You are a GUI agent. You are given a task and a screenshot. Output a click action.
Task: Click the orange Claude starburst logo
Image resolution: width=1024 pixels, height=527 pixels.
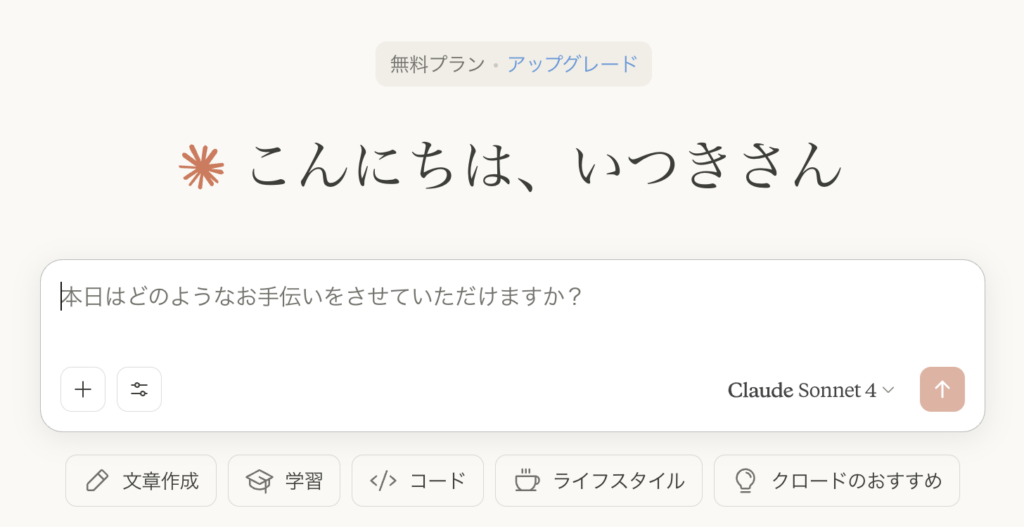pos(202,167)
